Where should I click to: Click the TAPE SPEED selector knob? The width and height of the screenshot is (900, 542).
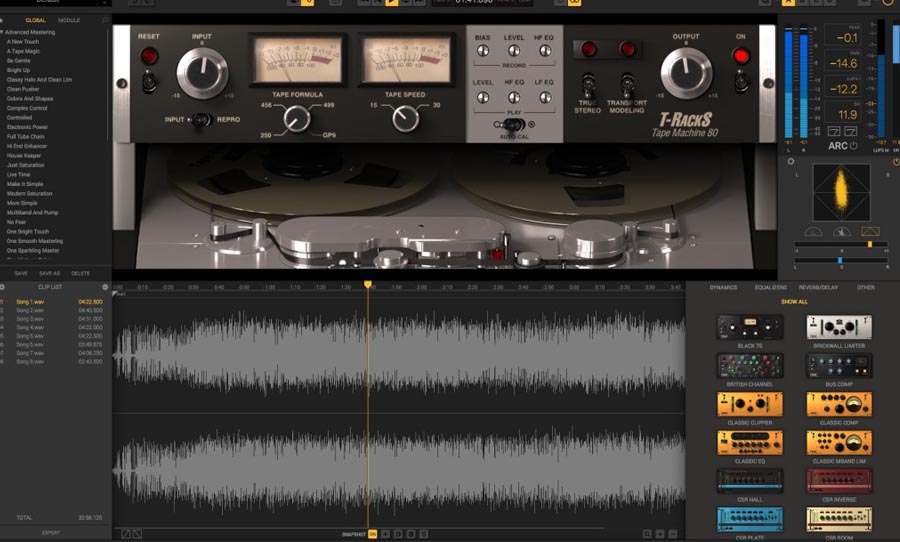(x=405, y=119)
